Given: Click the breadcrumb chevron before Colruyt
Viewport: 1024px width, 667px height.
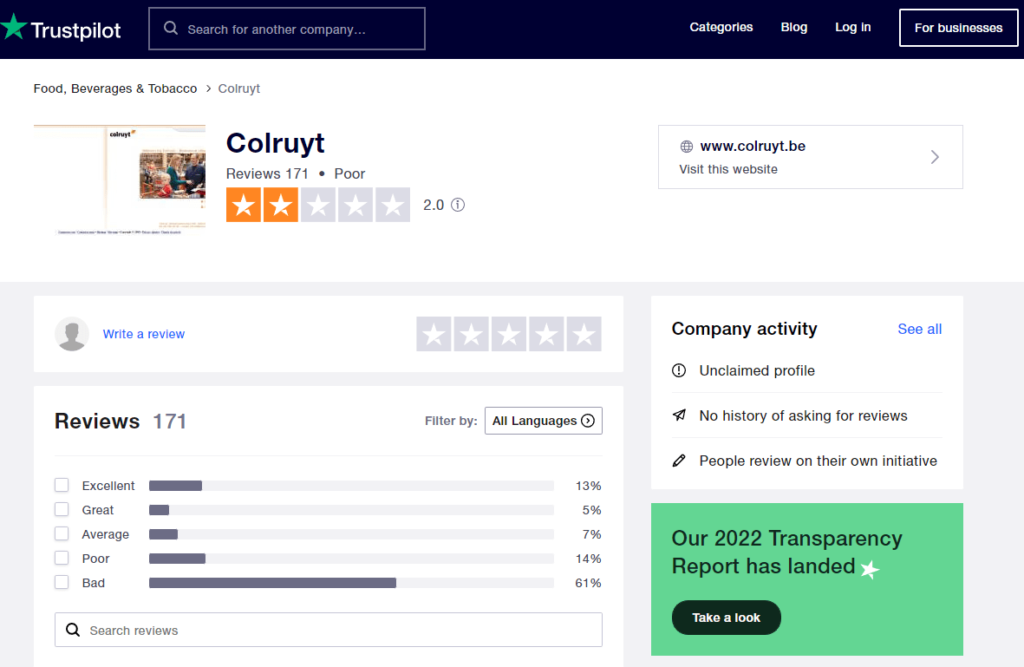Looking at the screenshot, I should pos(208,88).
